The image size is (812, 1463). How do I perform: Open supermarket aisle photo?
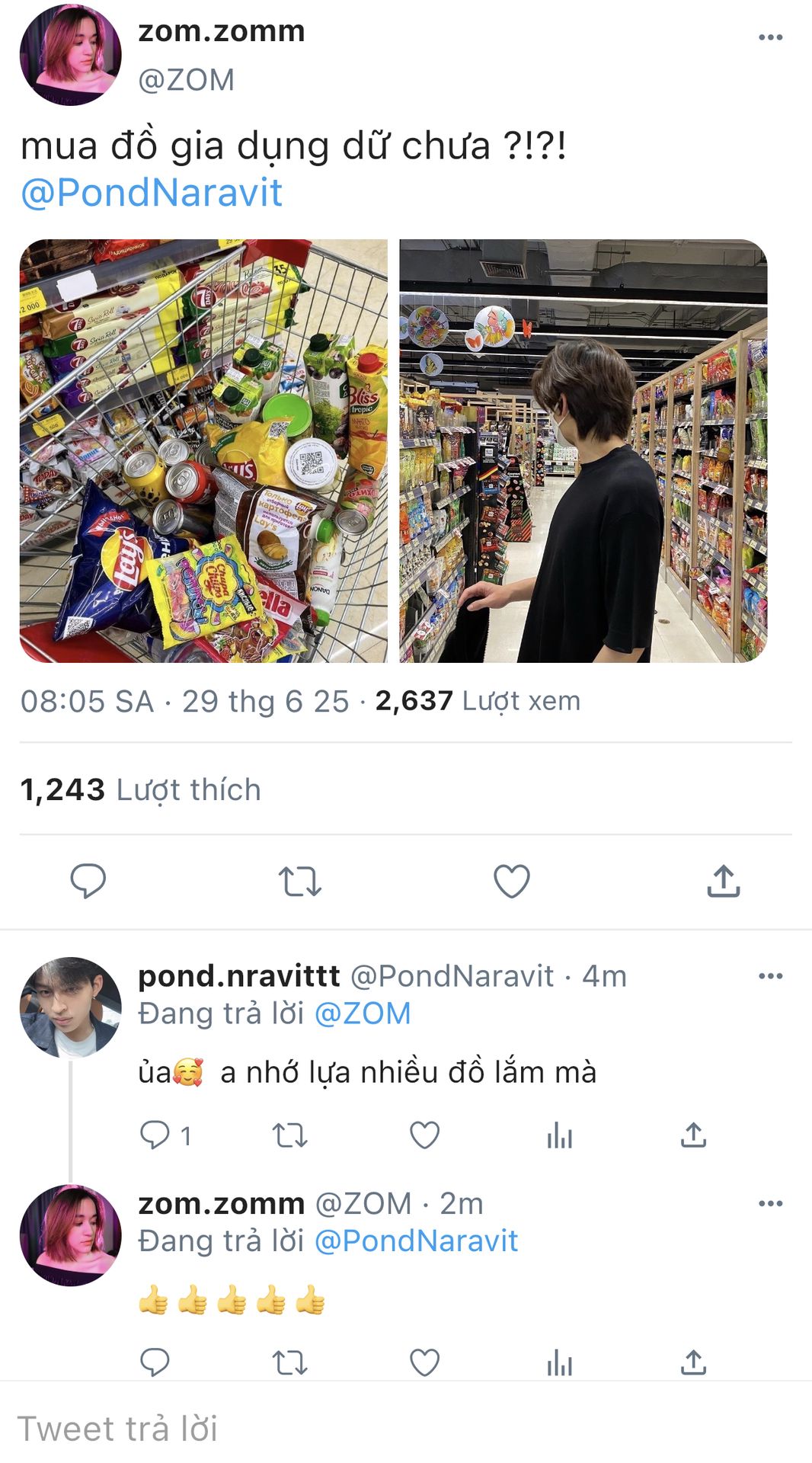(583, 451)
